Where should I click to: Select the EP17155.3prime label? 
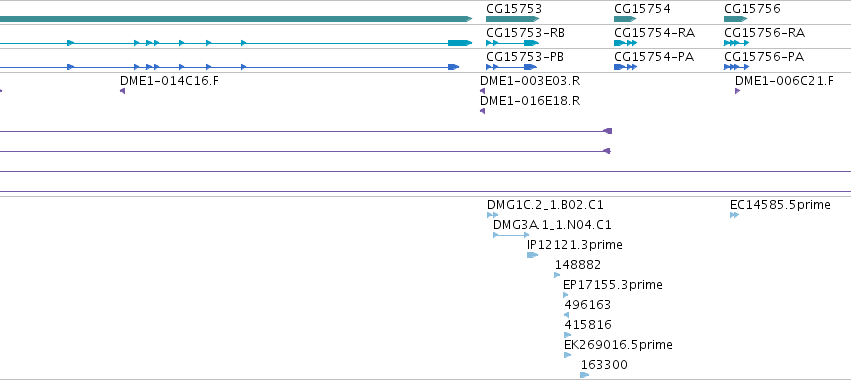(x=613, y=285)
